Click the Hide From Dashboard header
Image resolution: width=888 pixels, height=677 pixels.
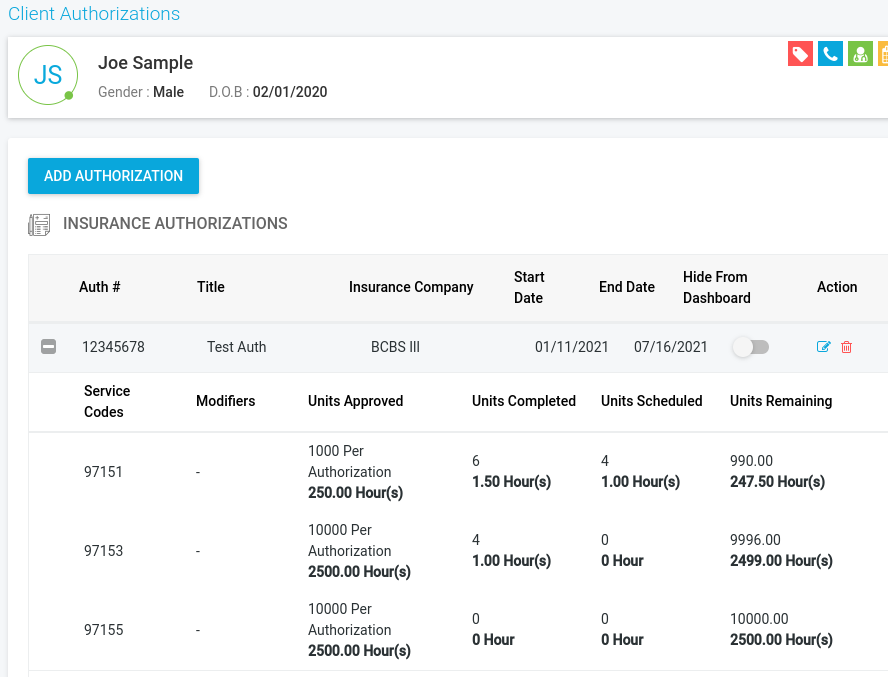(x=716, y=287)
